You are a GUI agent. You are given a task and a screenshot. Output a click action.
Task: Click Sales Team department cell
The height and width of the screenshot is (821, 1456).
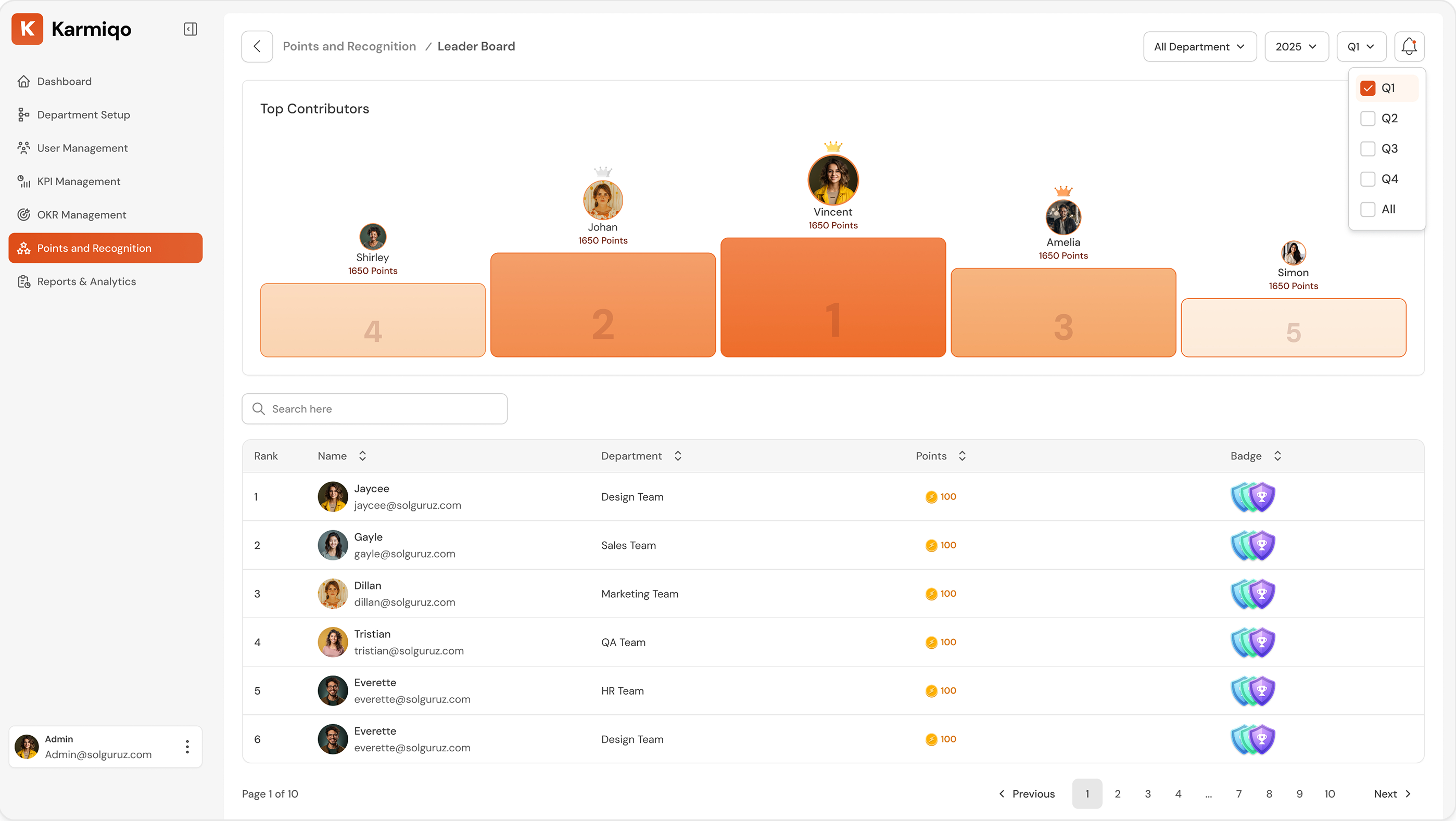[628, 546]
